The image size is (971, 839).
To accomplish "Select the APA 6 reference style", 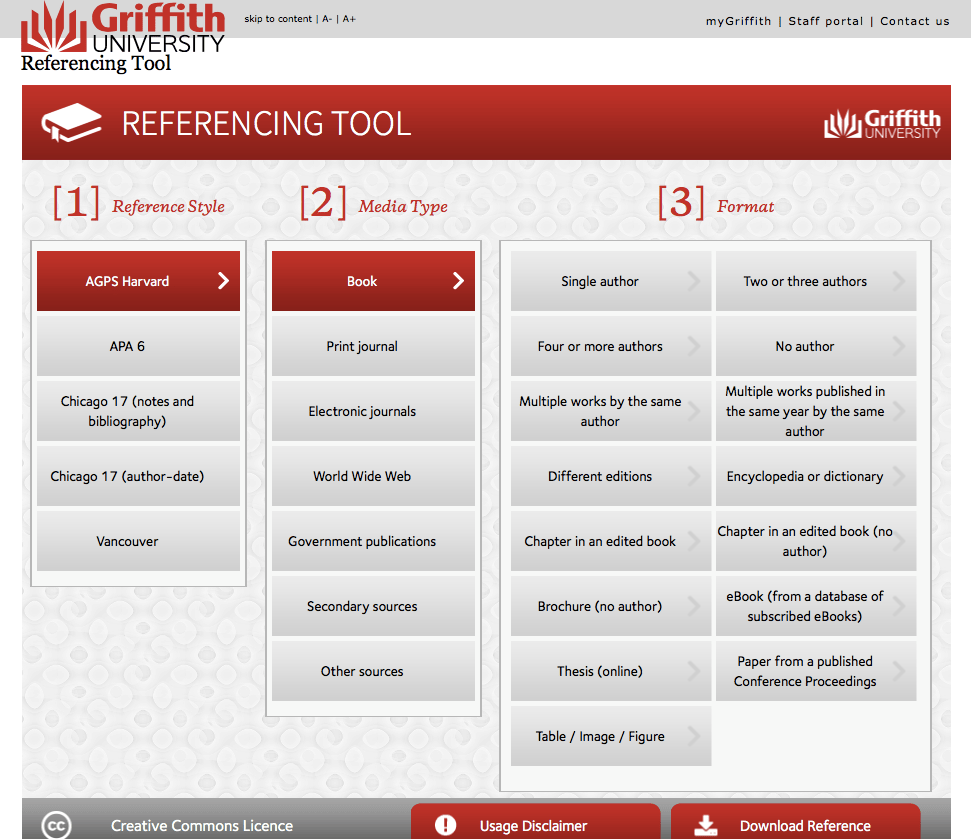I will 138,346.
